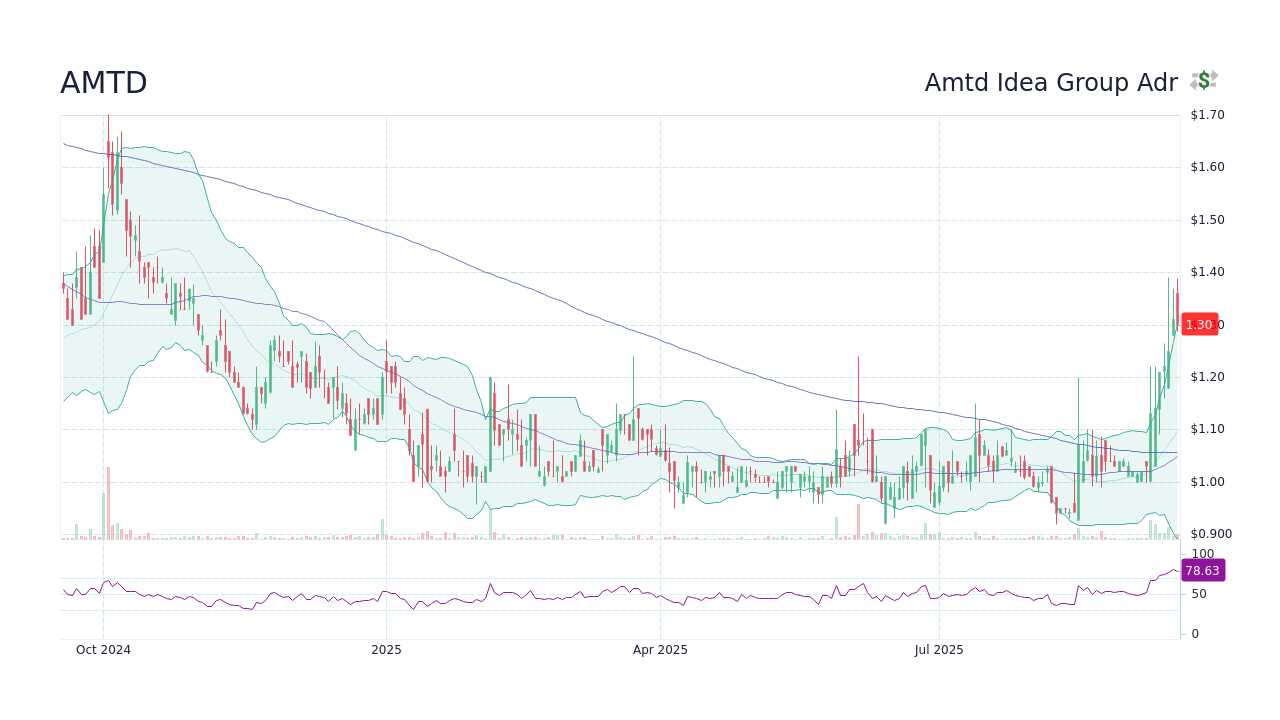The height and width of the screenshot is (720, 1280).
Task: Switch to the Amtd Idea Group Adr header
Action: click(1050, 82)
